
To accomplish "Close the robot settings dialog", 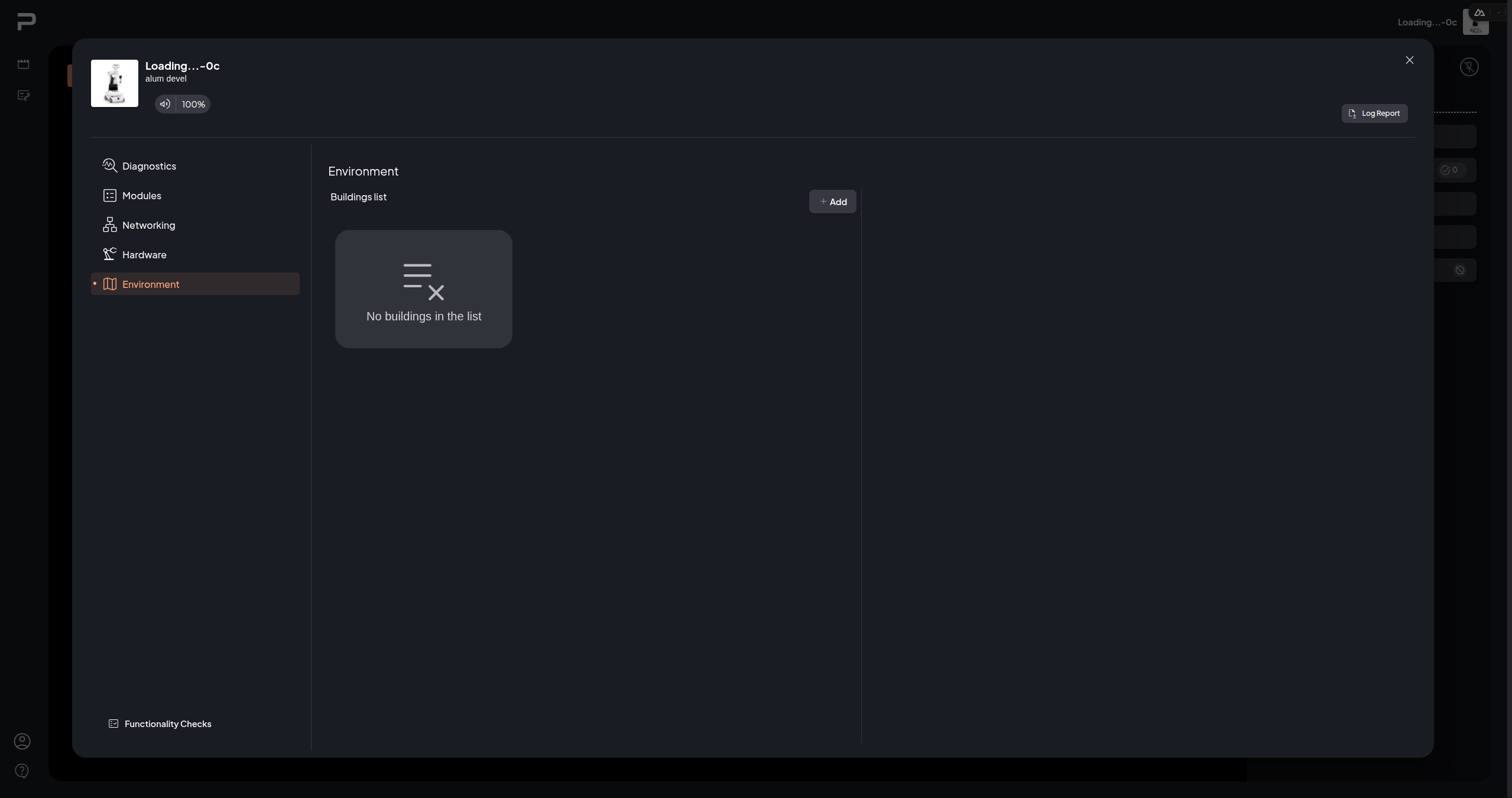I will pyautogui.click(x=1410, y=60).
